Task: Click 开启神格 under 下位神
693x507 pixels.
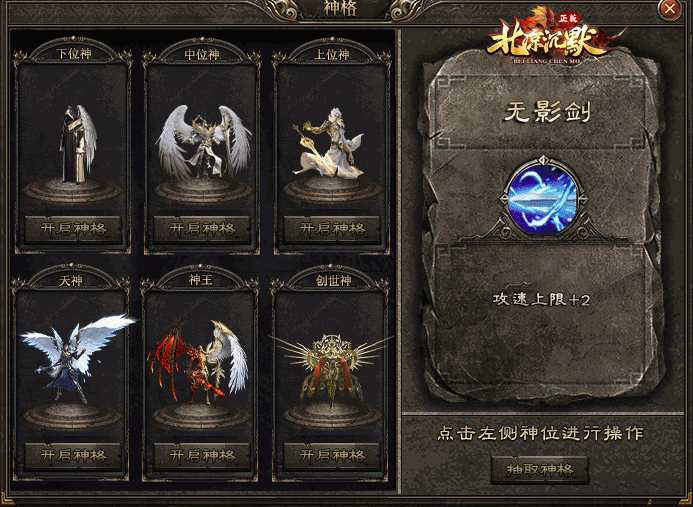Action: click(73, 229)
